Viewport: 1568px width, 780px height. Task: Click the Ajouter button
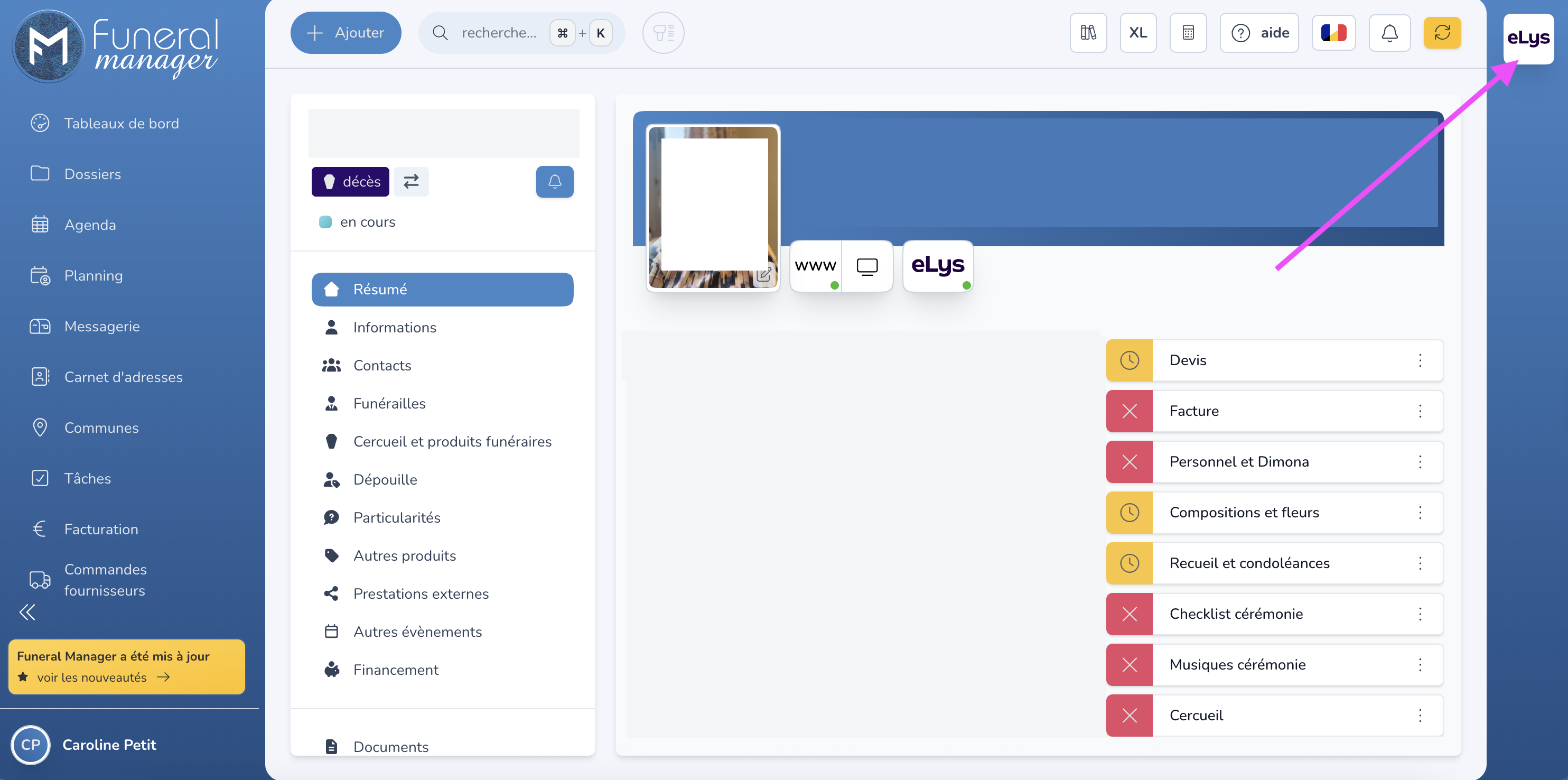coord(346,33)
